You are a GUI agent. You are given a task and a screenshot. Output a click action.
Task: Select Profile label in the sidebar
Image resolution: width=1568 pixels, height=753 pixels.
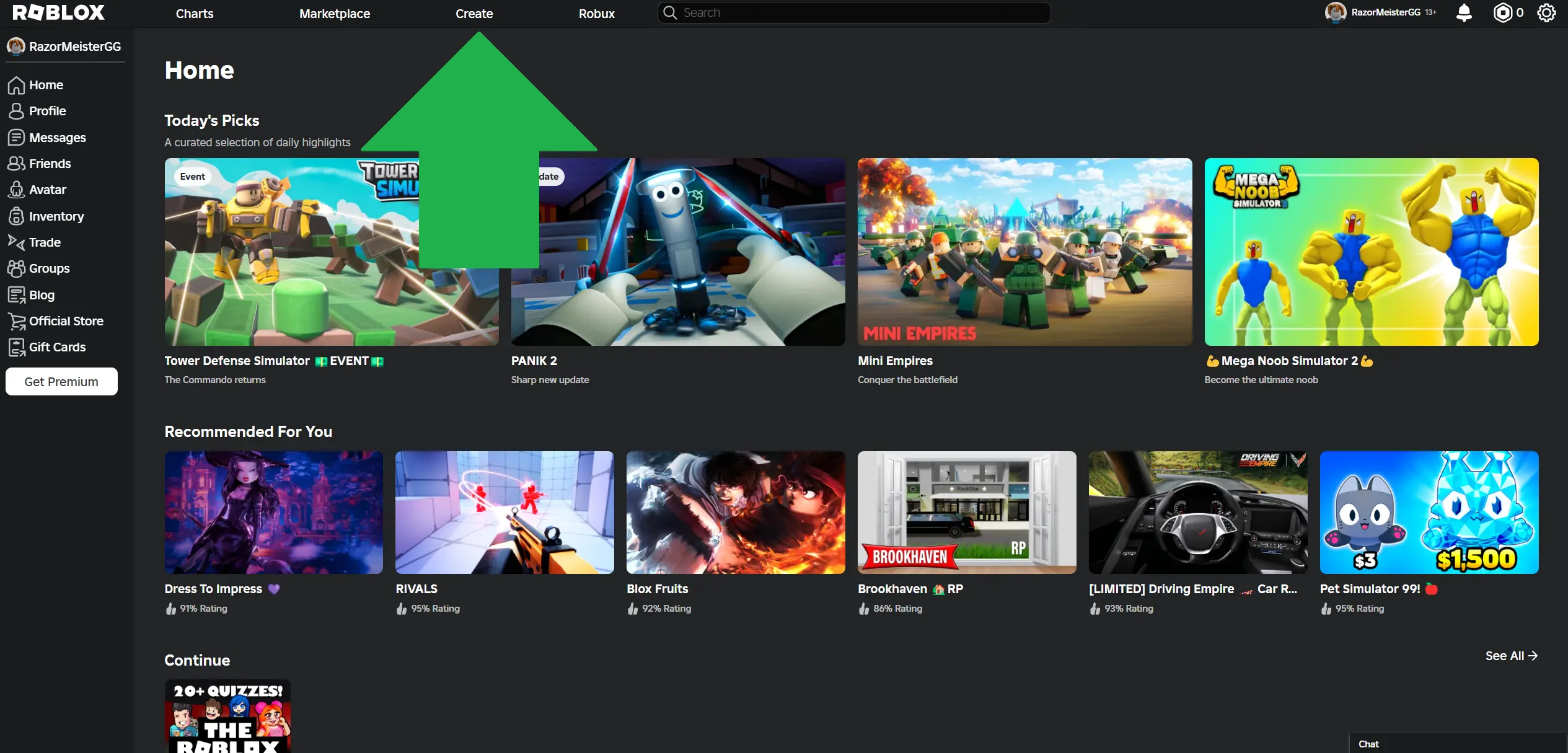(x=48, y=111)
